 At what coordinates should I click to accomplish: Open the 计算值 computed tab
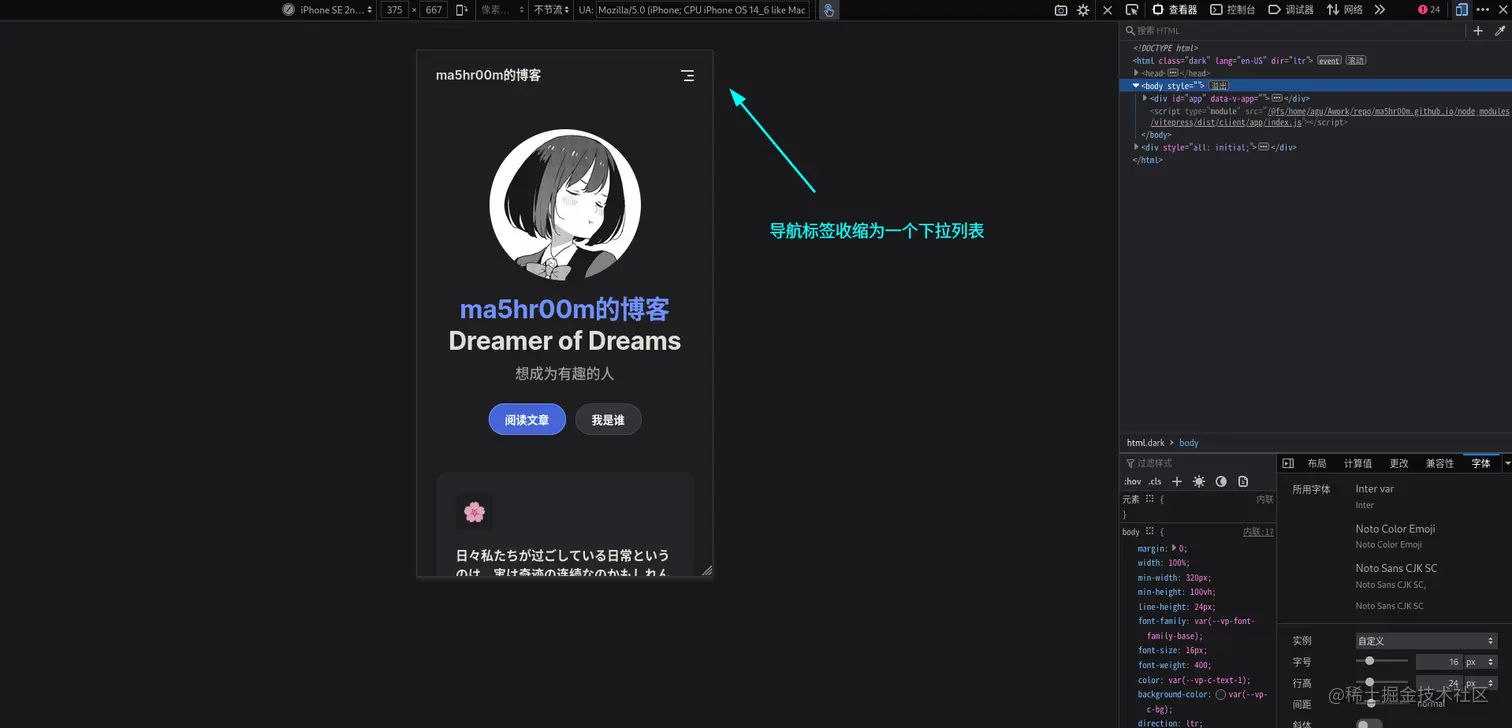tap(1358, 463)
